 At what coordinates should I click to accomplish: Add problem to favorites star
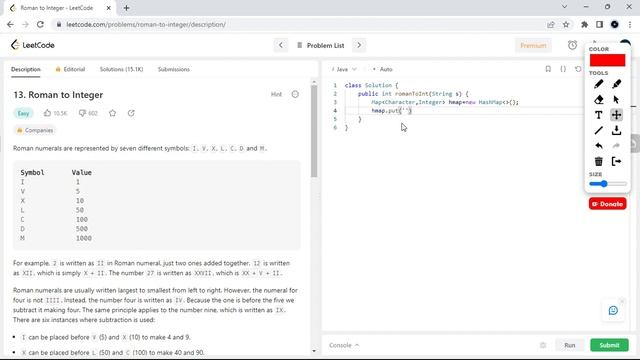click(x=113, y=113)
